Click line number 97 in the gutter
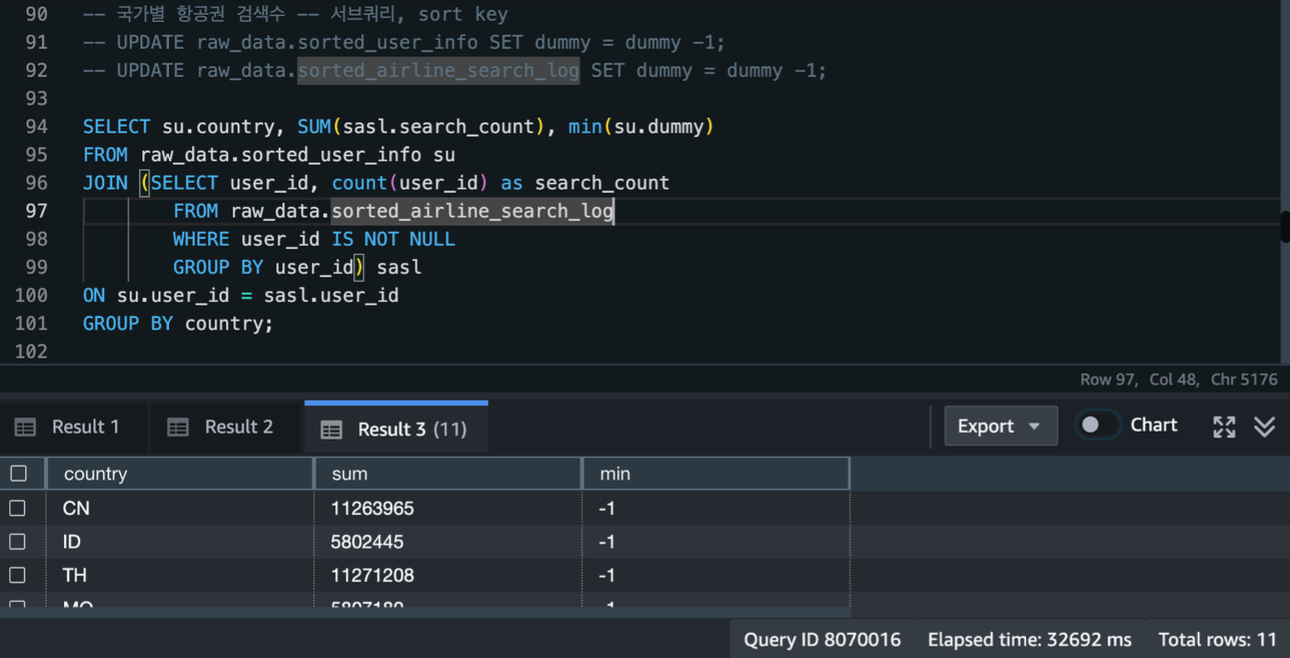The height and width of the screenshot is (658, 1290). point(36,211)
